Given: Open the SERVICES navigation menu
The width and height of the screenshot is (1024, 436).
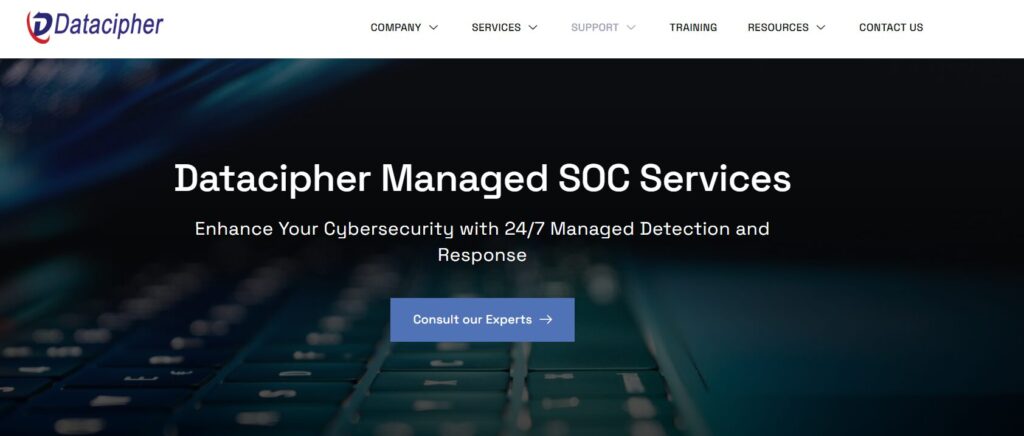Looking at the screenshot, I should [496, 27].
